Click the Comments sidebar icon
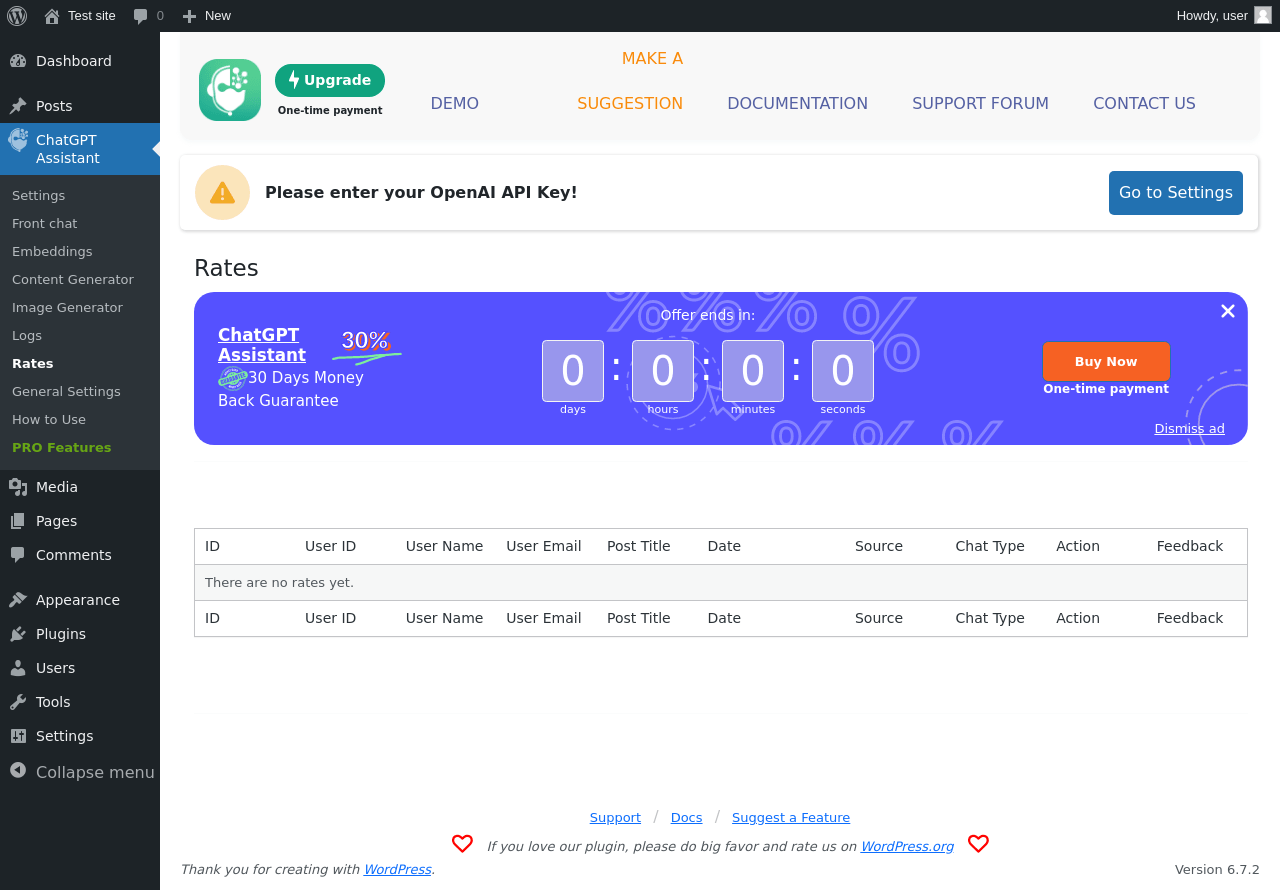The image size is (1280, 890). click(x=18, y=555)
